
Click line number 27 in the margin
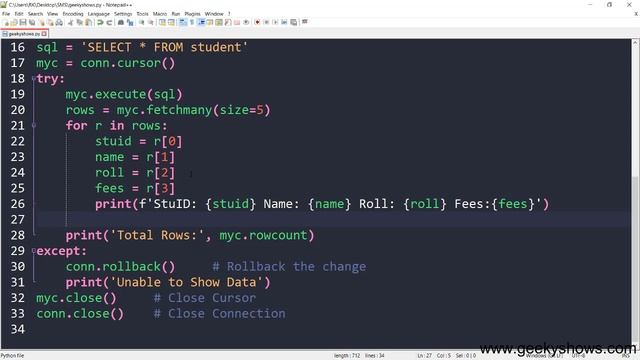click(18, 219)
